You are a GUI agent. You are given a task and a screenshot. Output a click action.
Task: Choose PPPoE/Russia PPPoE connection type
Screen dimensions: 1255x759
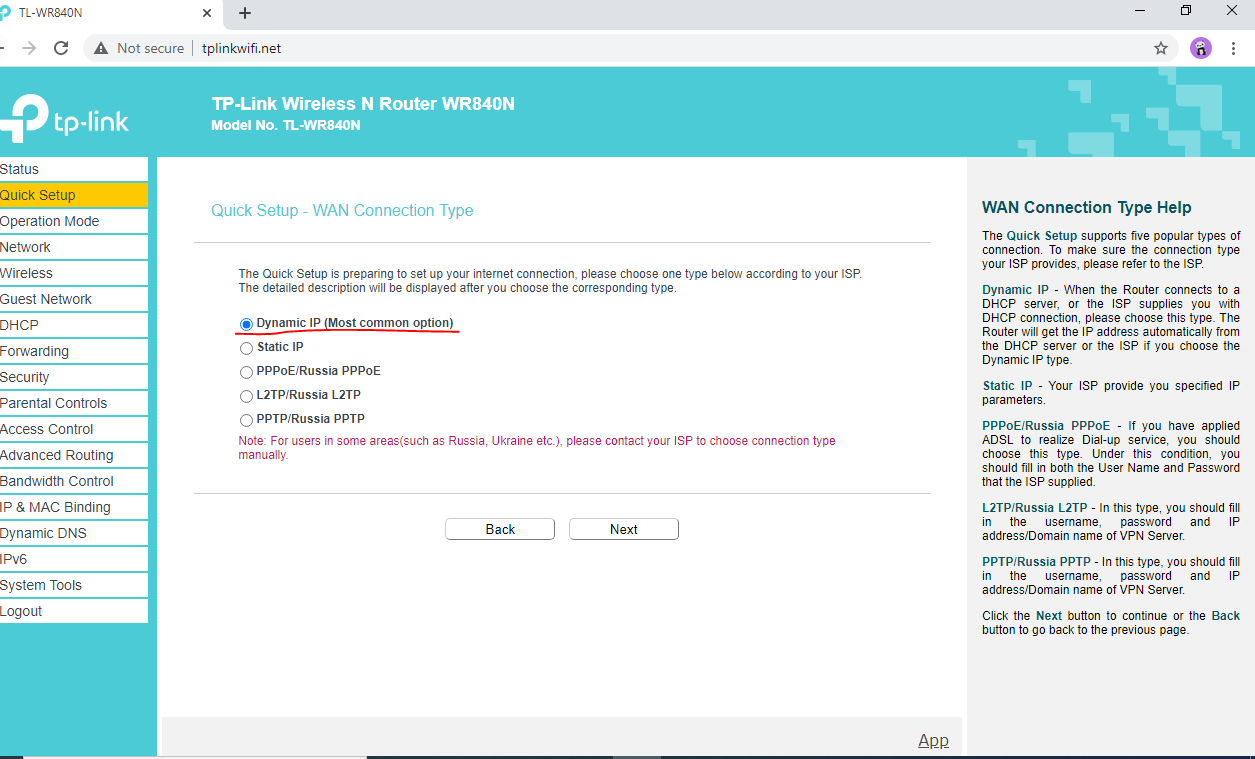tap(246, 372)
